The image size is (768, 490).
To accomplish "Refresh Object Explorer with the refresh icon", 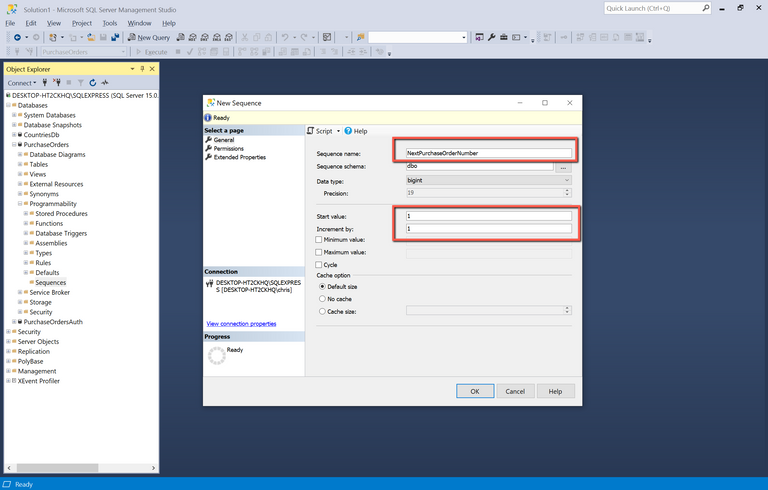I will pyautogui.click(x=93, y=83).
